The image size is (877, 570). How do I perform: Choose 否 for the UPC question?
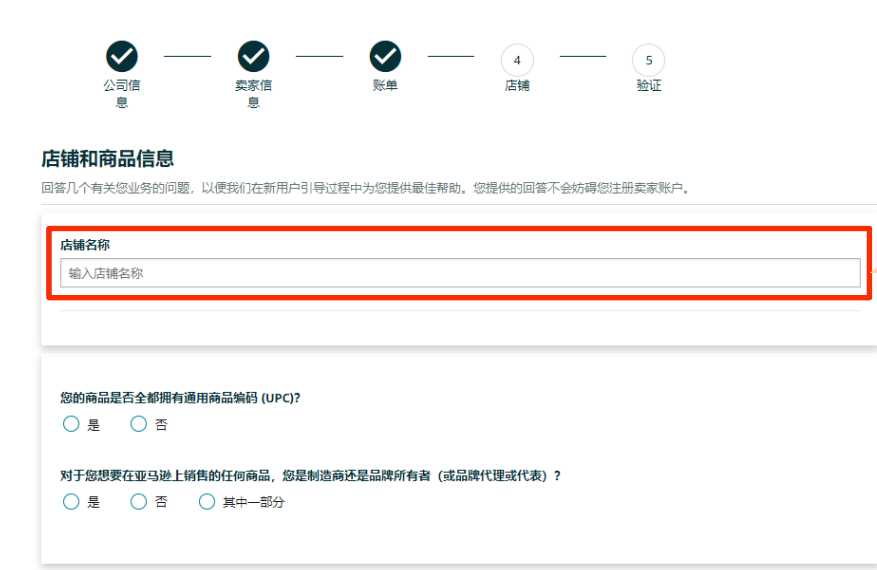139,424
